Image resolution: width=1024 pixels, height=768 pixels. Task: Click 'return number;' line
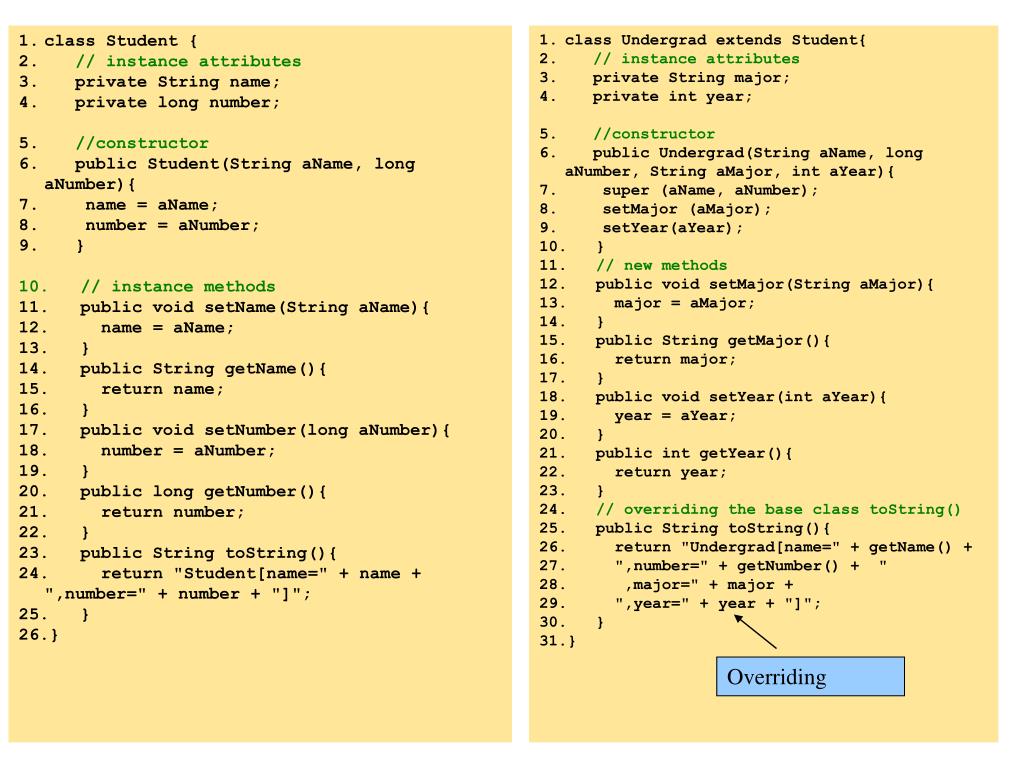[x=172, y=512]
